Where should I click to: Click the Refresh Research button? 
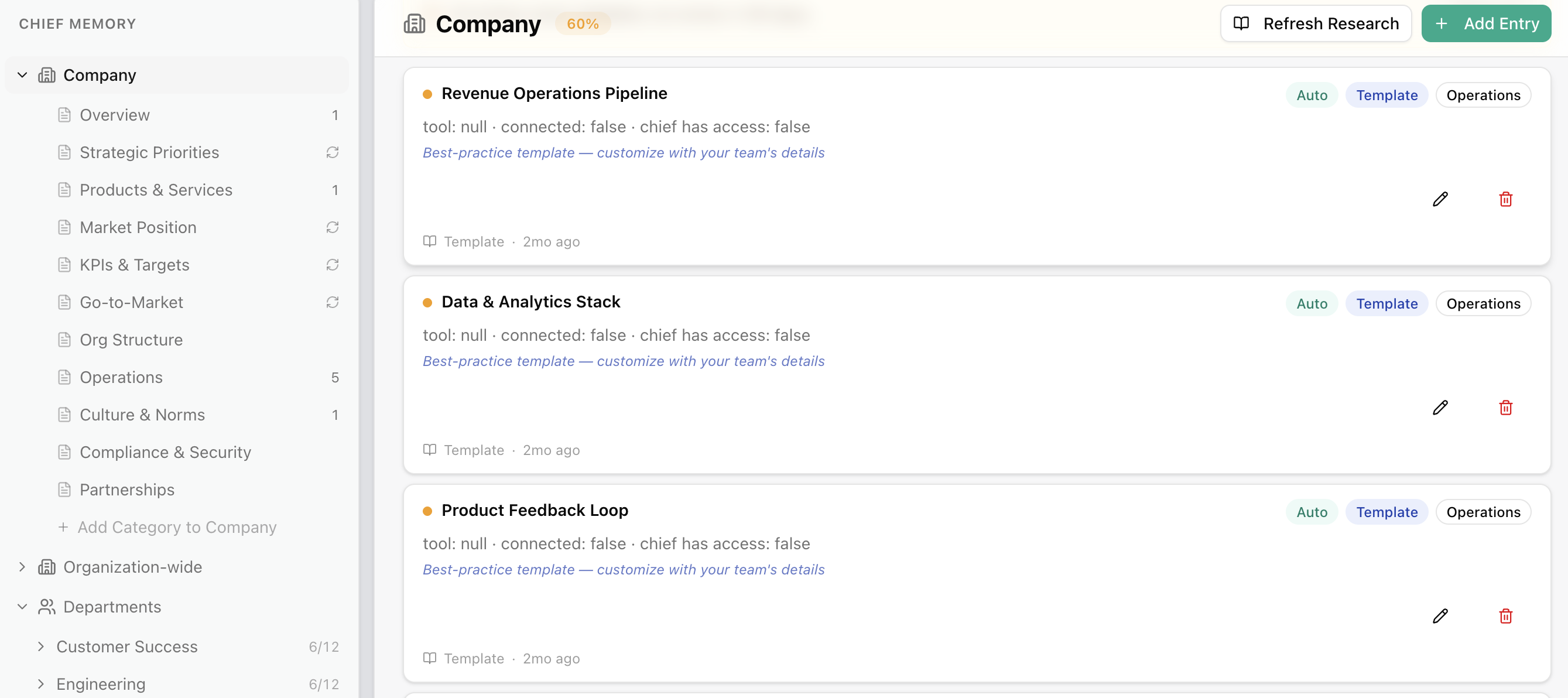pos(1316,24)
